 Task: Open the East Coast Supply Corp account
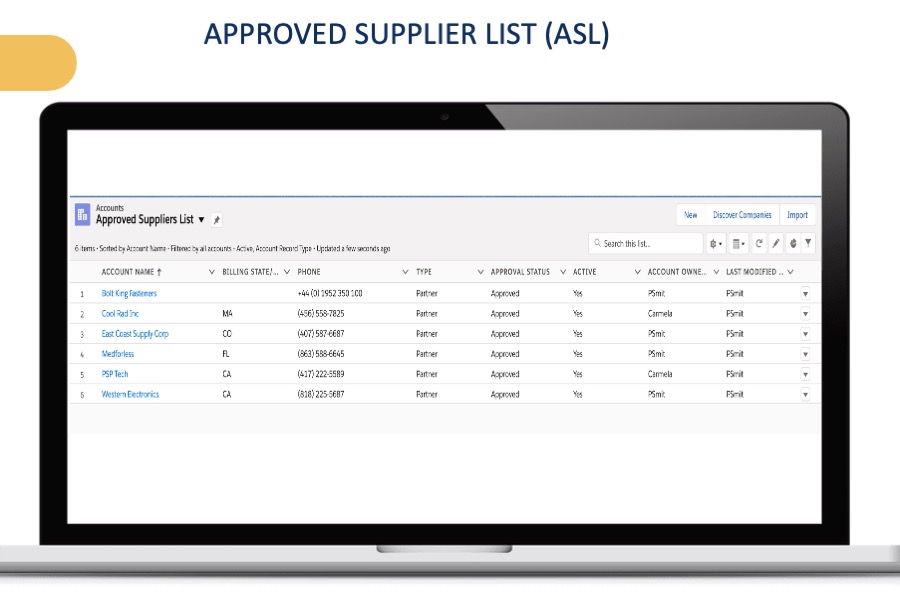click(135, 334)
